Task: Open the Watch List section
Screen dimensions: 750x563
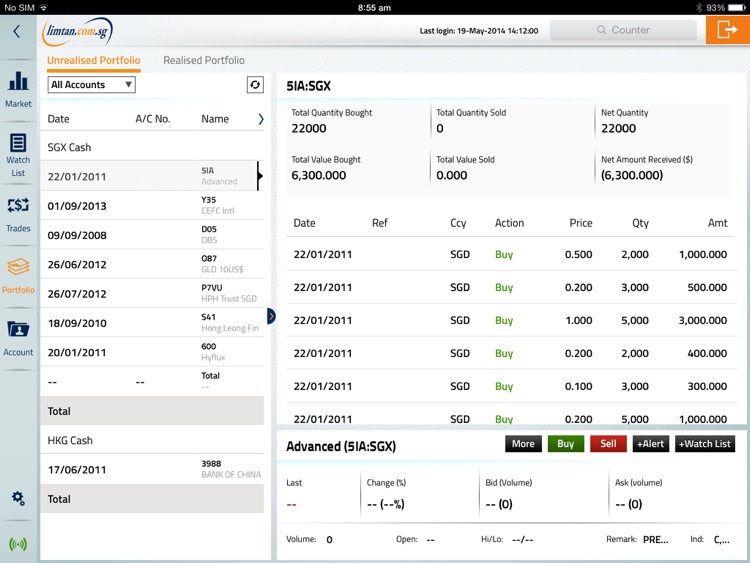Action: 18,155
